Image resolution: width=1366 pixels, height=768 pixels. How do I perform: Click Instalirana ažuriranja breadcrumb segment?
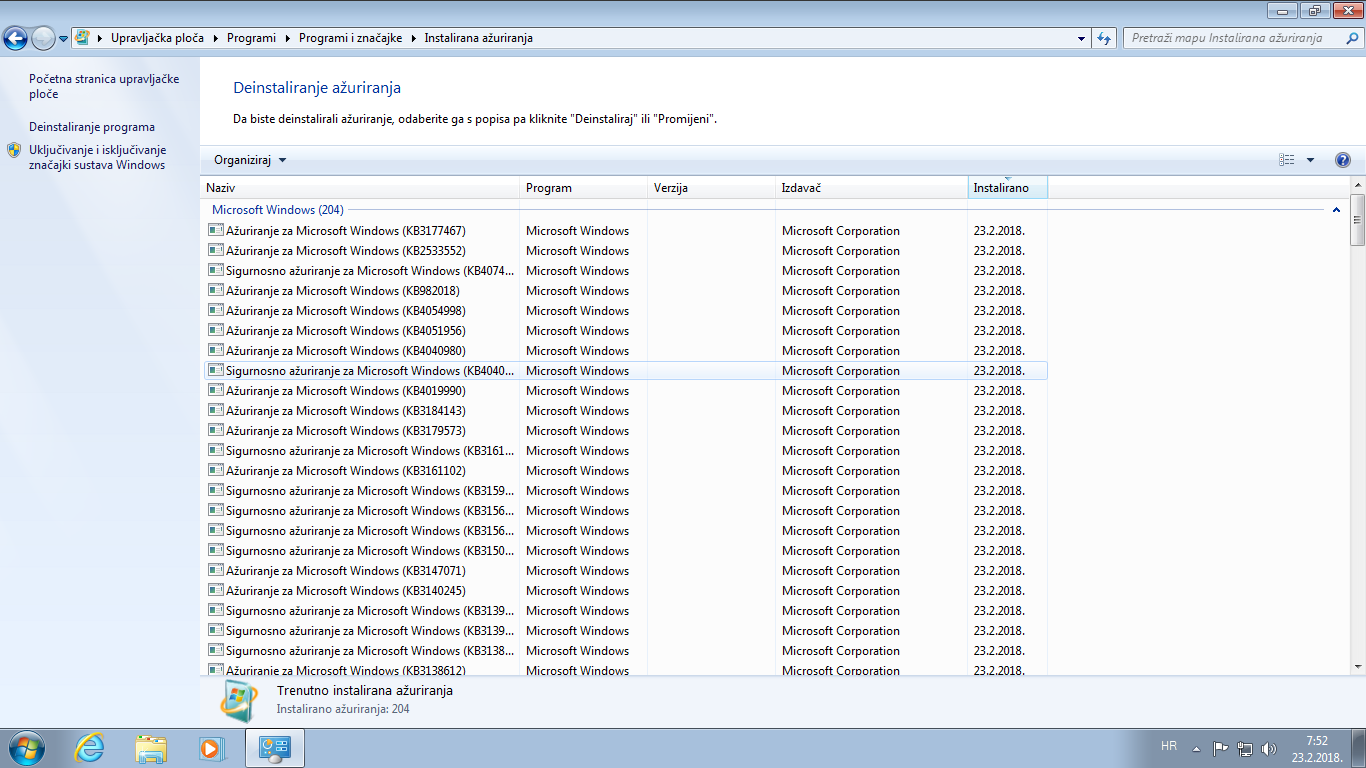pos(478,38)
